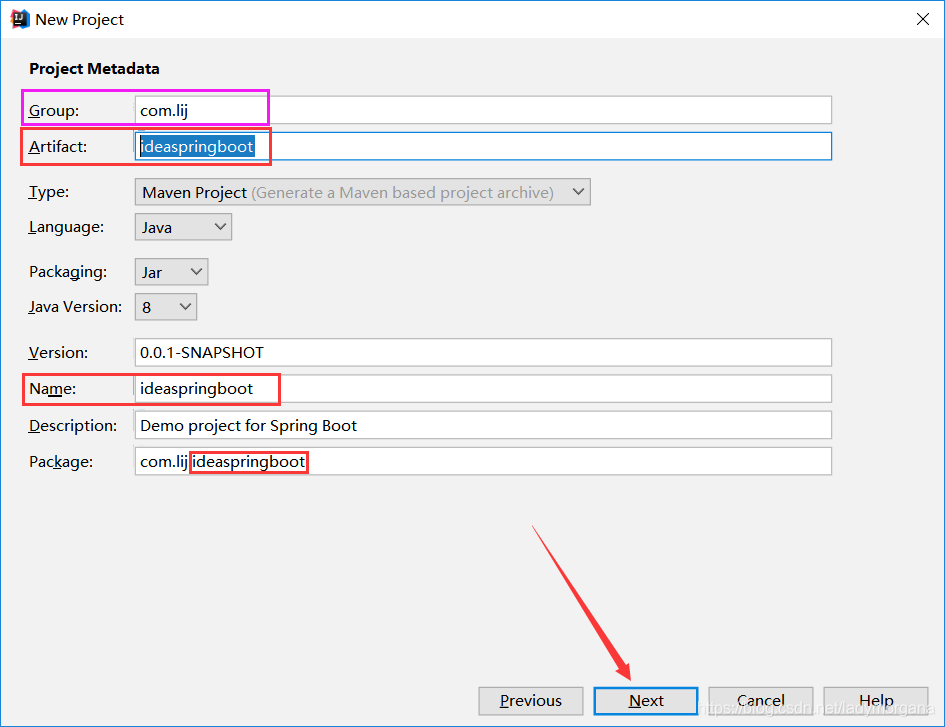This screenshot has width=945, height=727.
Task: Click the Type: label
Action: [x=49, y=192]
